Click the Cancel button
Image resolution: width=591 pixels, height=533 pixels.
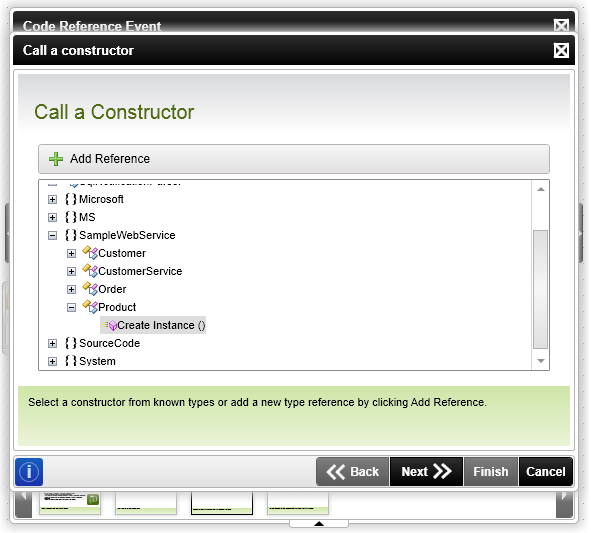pos(546,472)
